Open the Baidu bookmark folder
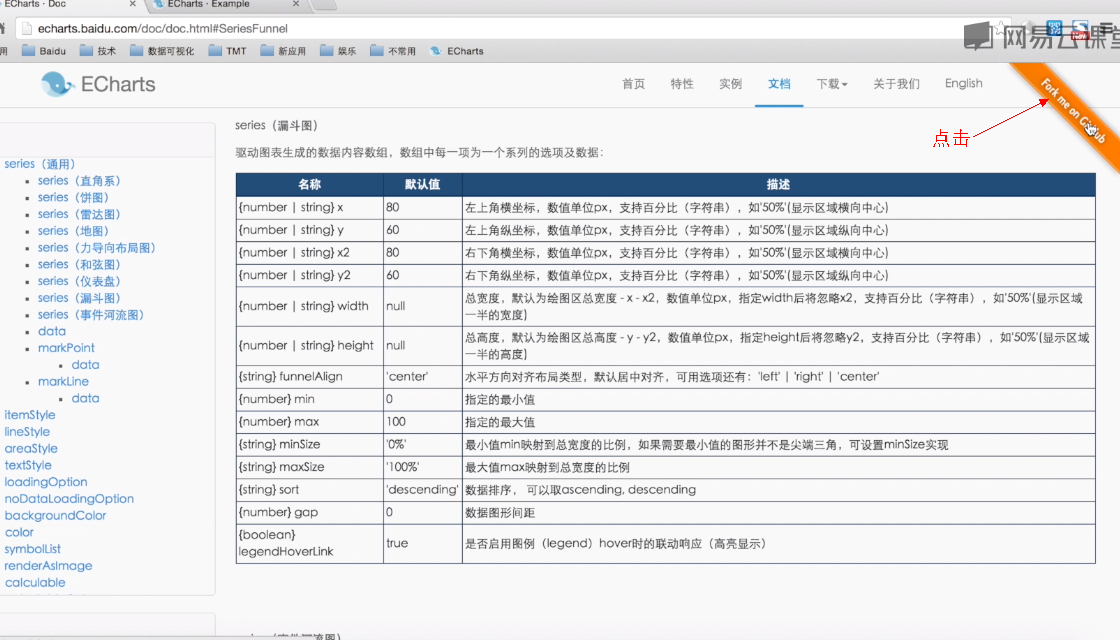This screenshot has width=1120, height=640. pos(44,51)
